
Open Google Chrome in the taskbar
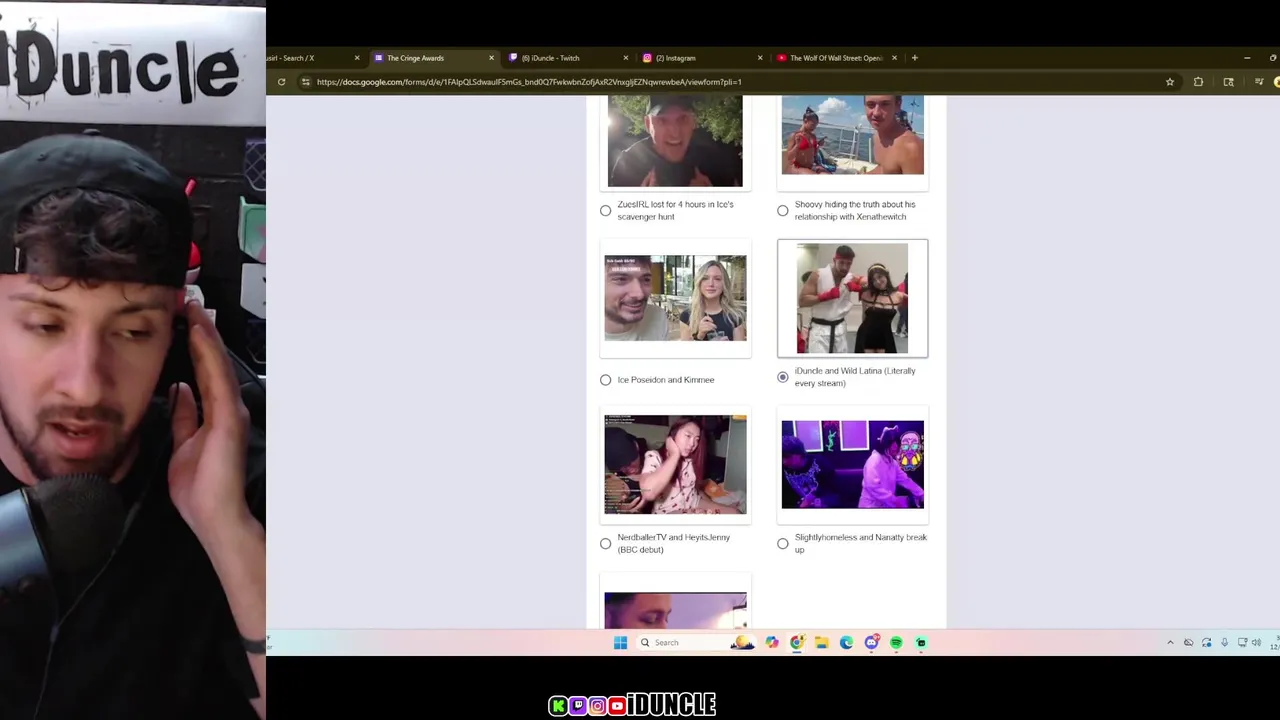(797, 643)
